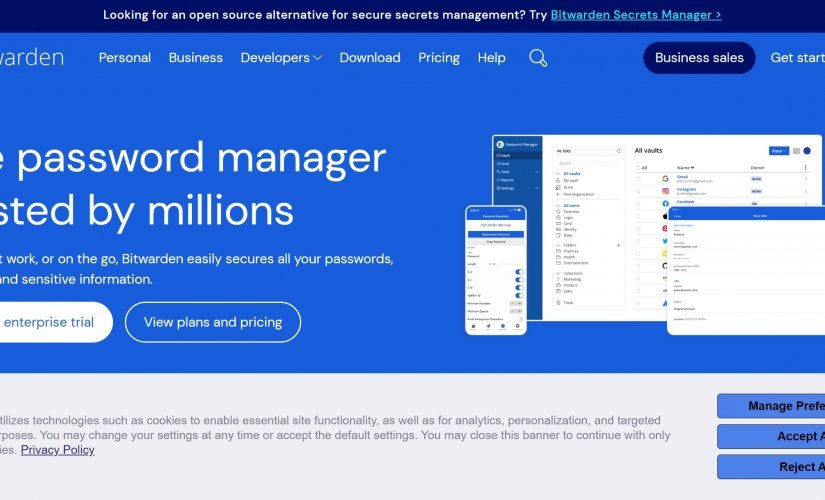Open the Personal navigation item
825x500 pixels.
click(x=125, y=58)
